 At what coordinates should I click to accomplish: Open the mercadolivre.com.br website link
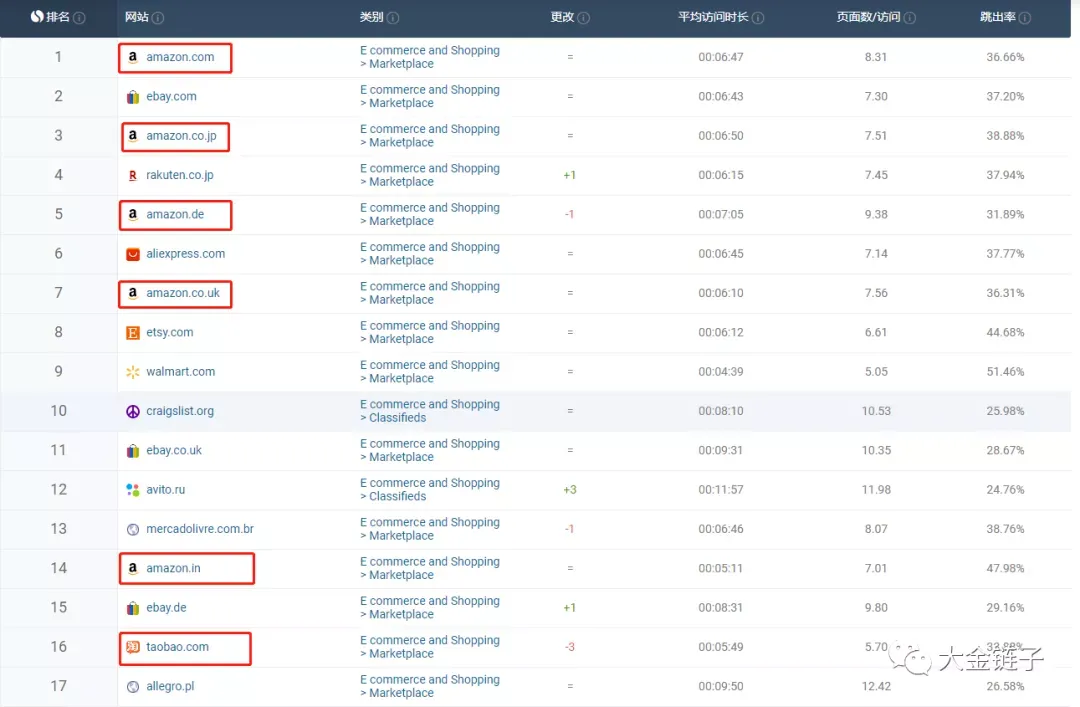pyautogui.click(x=200, y=529)
